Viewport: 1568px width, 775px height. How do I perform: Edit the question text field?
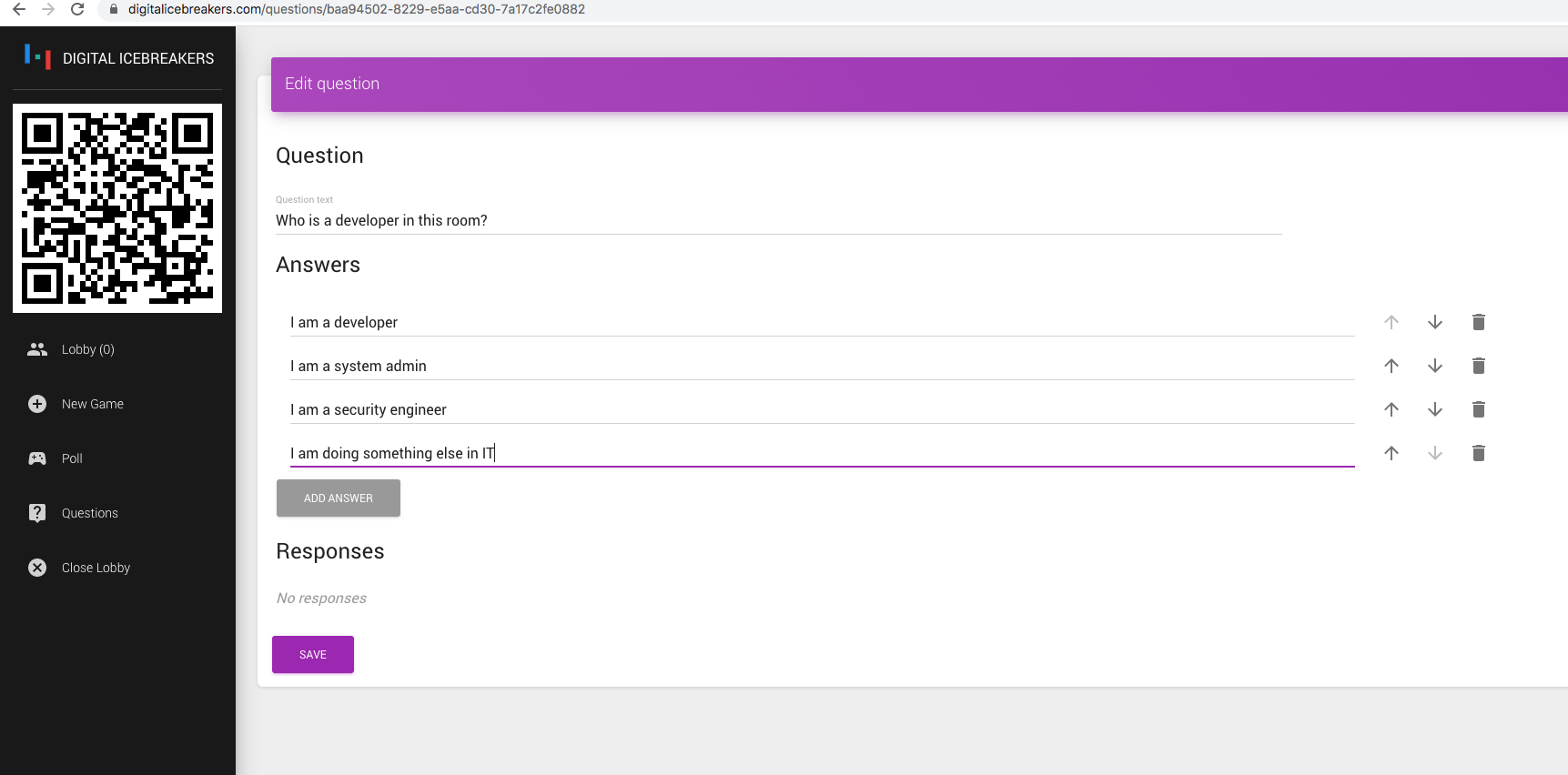click(x=779, y=220)
